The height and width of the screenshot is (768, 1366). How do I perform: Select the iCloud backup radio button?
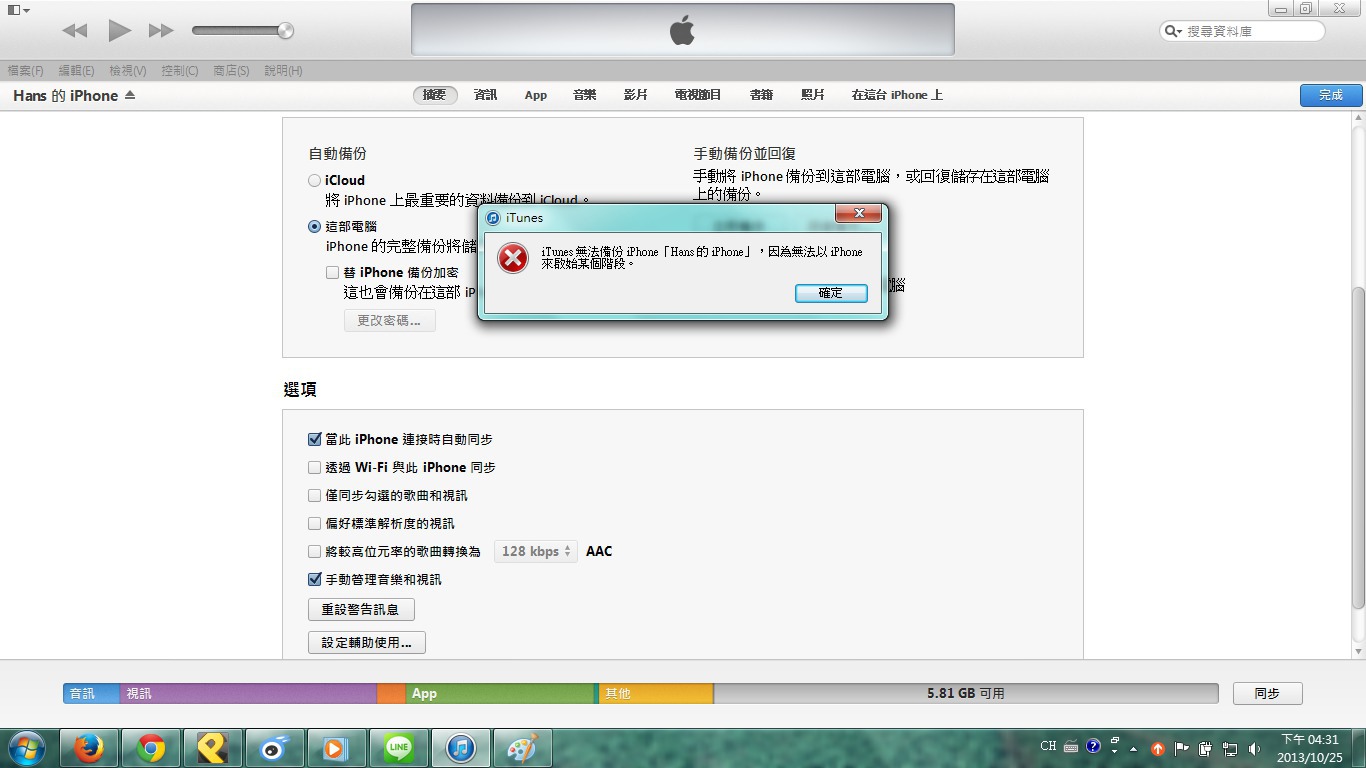[x=314, y=181]
